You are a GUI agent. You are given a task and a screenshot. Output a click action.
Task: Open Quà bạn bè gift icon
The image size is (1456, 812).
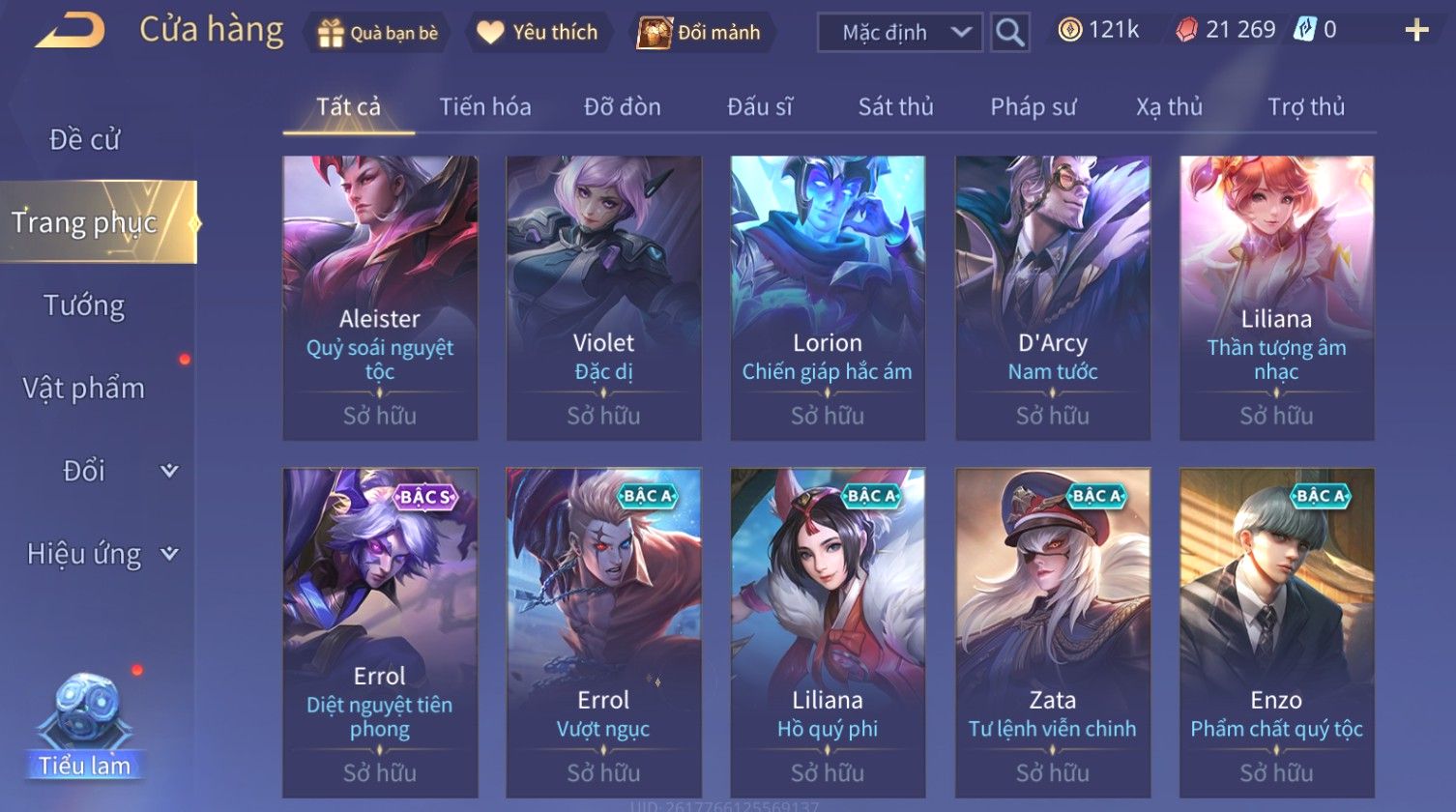(x=332, y=33)
